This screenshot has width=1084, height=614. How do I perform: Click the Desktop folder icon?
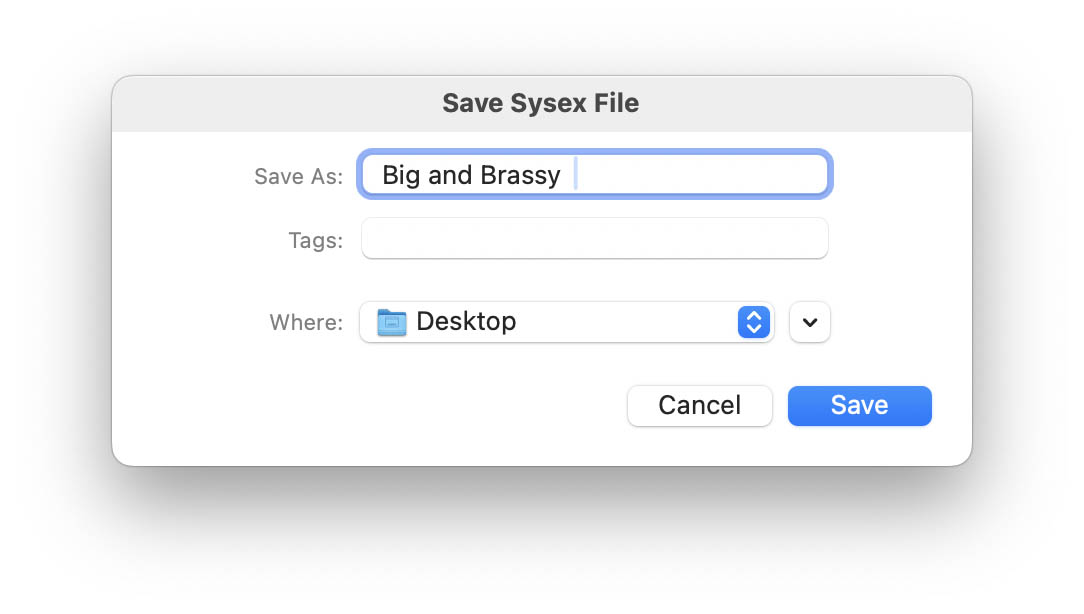(392, 322)
